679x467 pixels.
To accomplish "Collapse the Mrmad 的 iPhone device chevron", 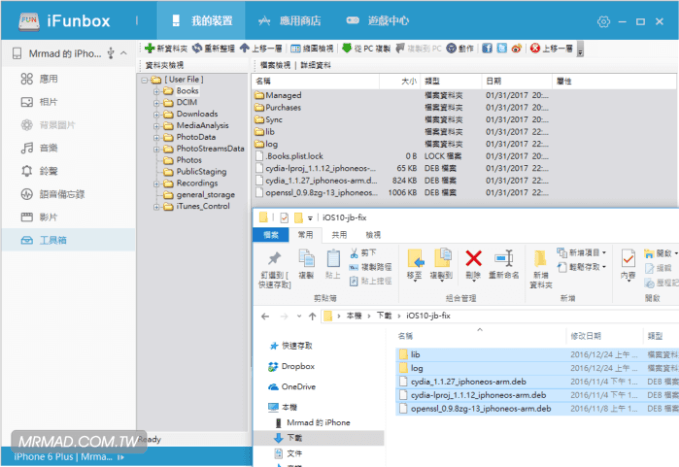I will coord(123,53).
